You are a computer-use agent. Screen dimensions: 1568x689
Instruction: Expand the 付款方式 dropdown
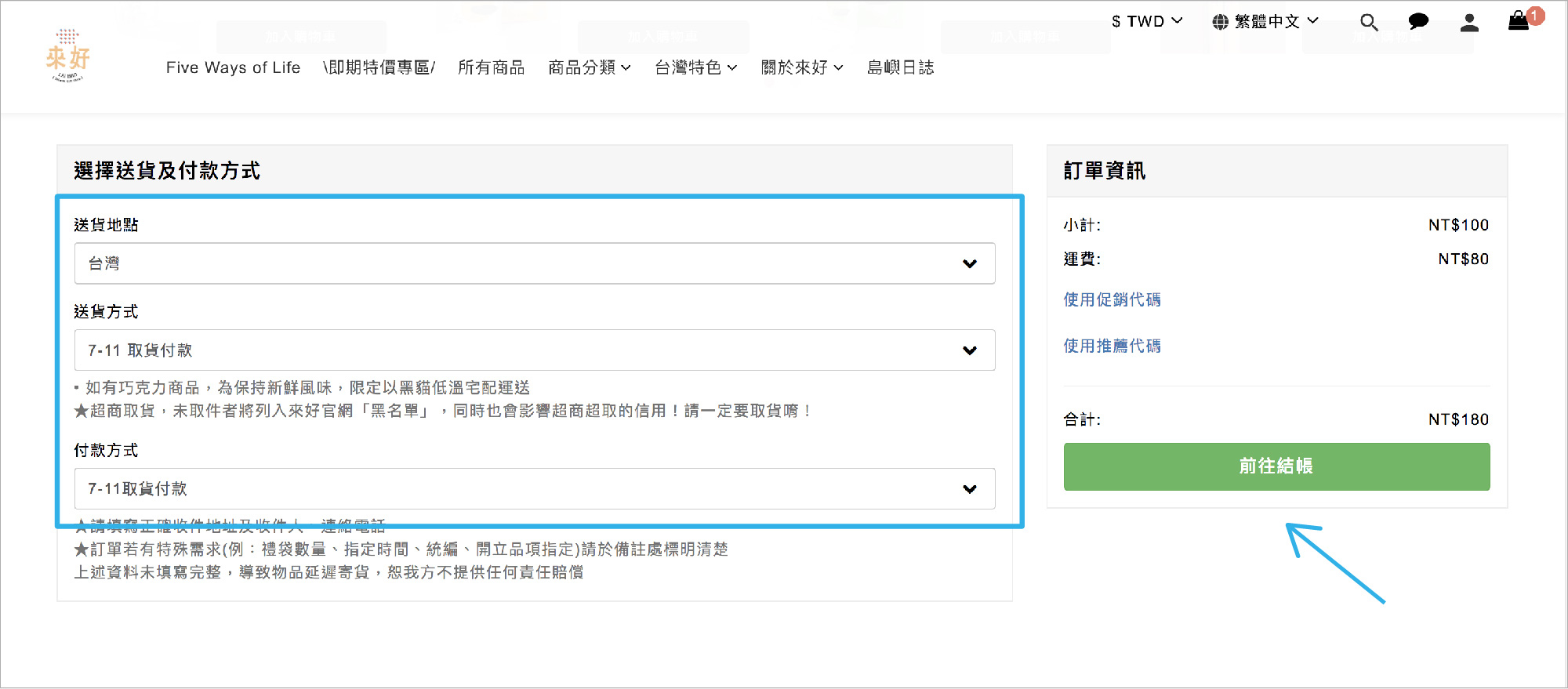534,489
